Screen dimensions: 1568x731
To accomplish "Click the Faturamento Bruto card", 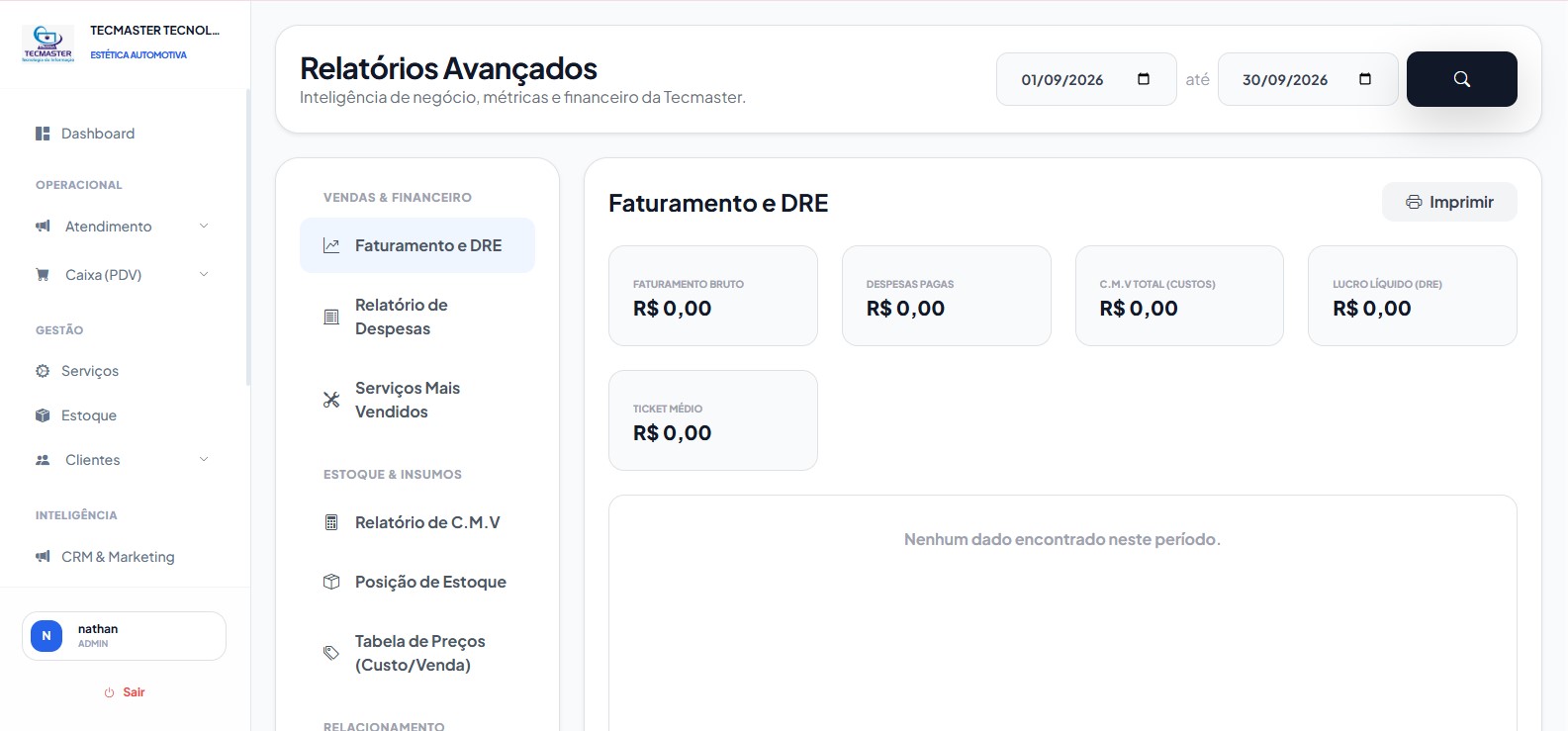I will pyautogui.click(x=713, y=296).
